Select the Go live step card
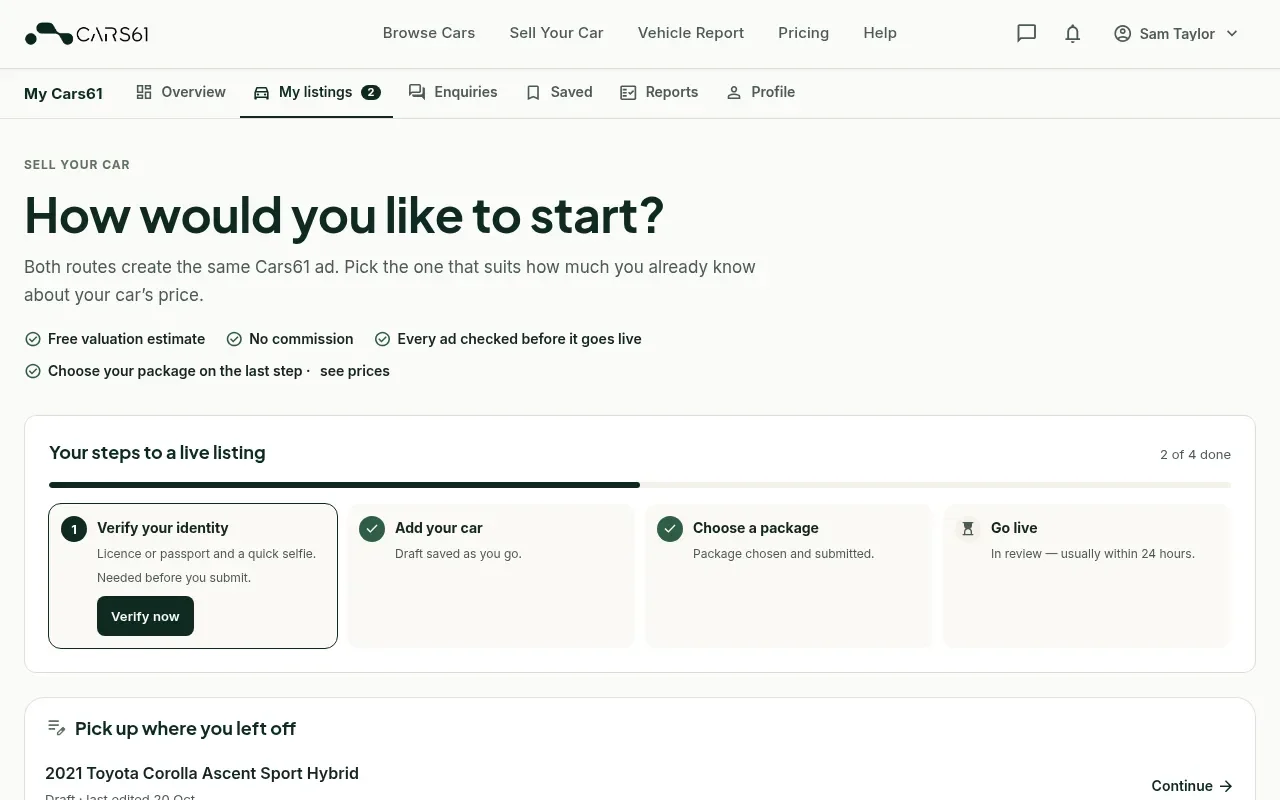The image size is (1280, 800). 1087,576
